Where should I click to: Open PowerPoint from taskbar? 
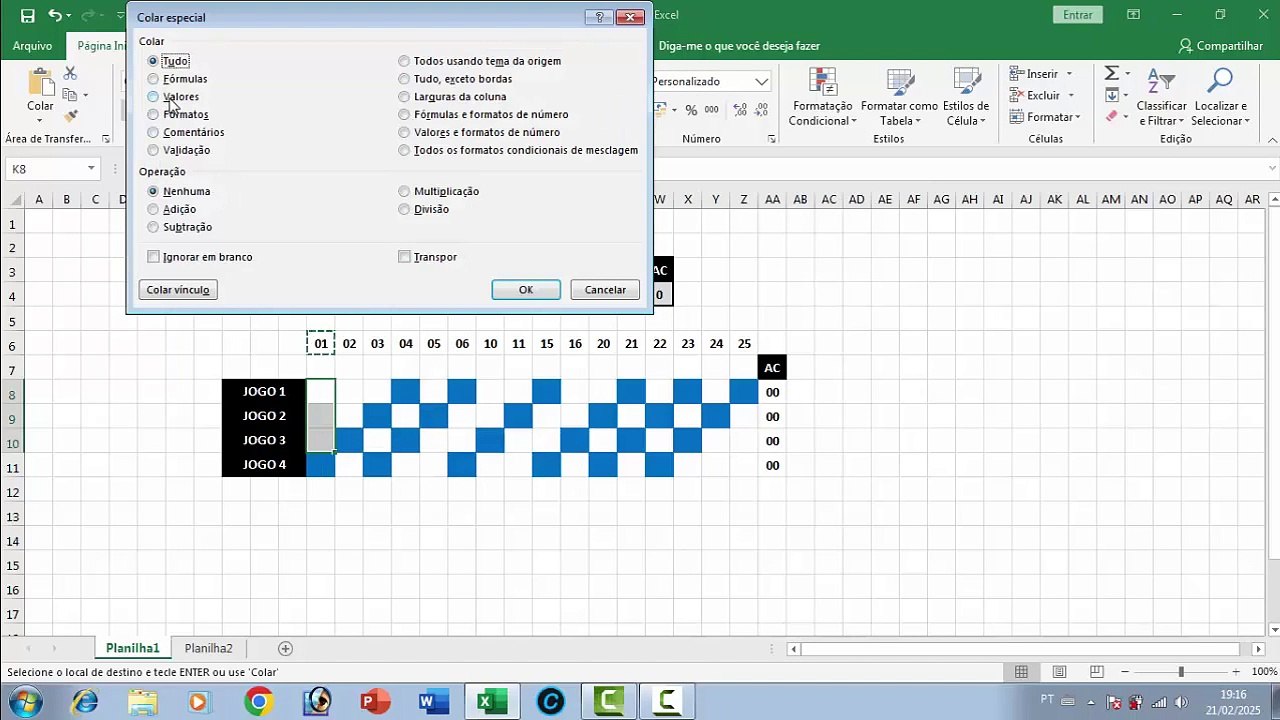(374, 702)
